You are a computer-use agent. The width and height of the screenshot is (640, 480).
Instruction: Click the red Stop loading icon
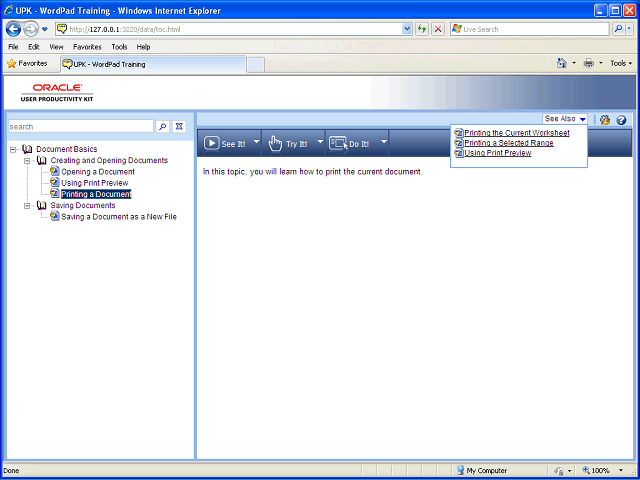pyautogui.click(x=438, y=29)
